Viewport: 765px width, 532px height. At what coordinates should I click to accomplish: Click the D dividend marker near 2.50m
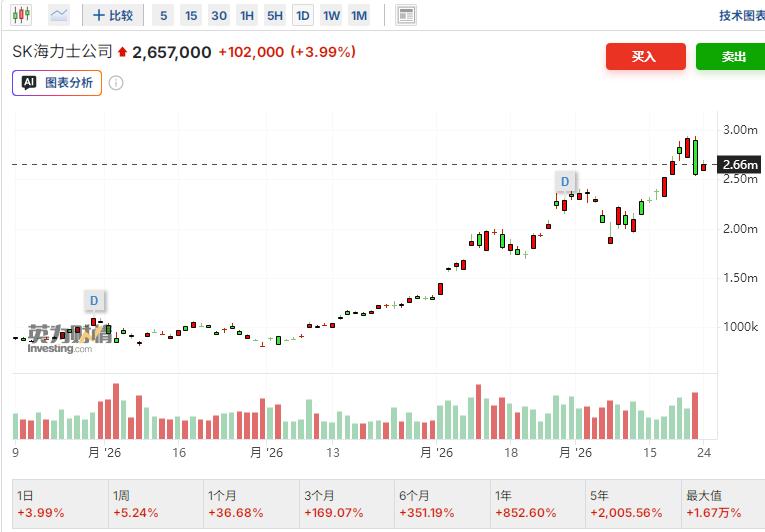(564, 182)
